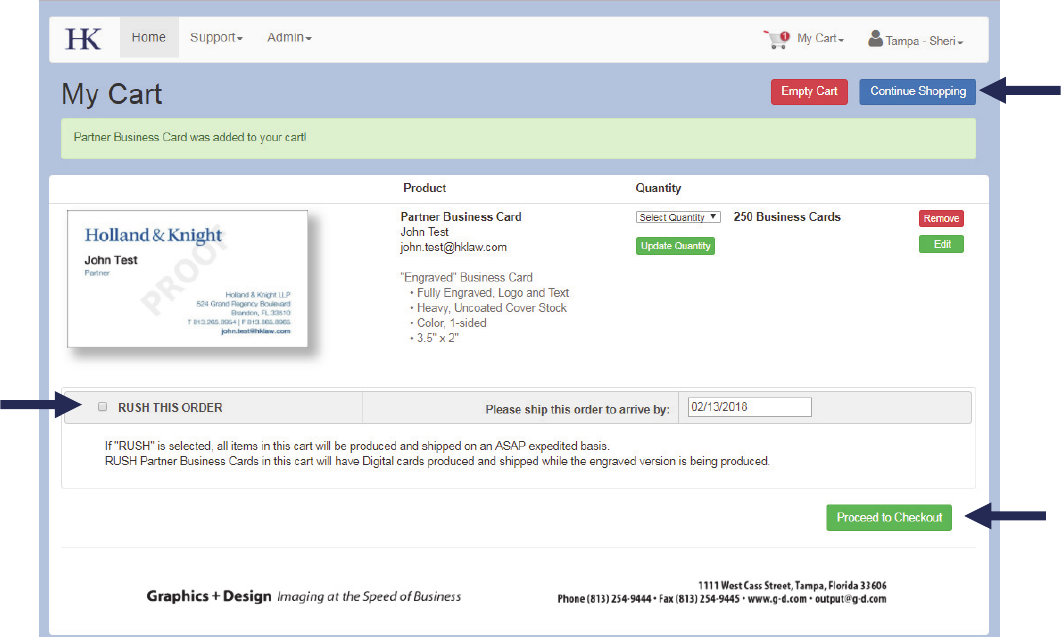Open the Tampa - Sheri account menu
Image resolution: width=1061 pixels, height=637 pixels.
(x=924, y=41)
